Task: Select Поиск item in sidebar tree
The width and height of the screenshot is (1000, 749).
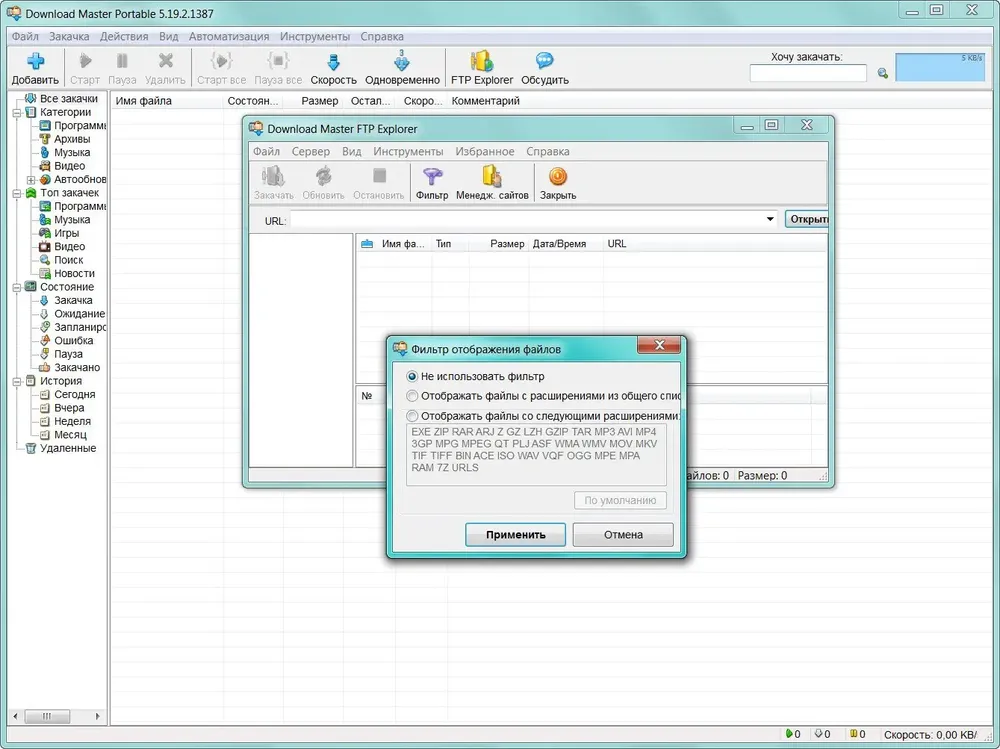Action: (68, 260)
